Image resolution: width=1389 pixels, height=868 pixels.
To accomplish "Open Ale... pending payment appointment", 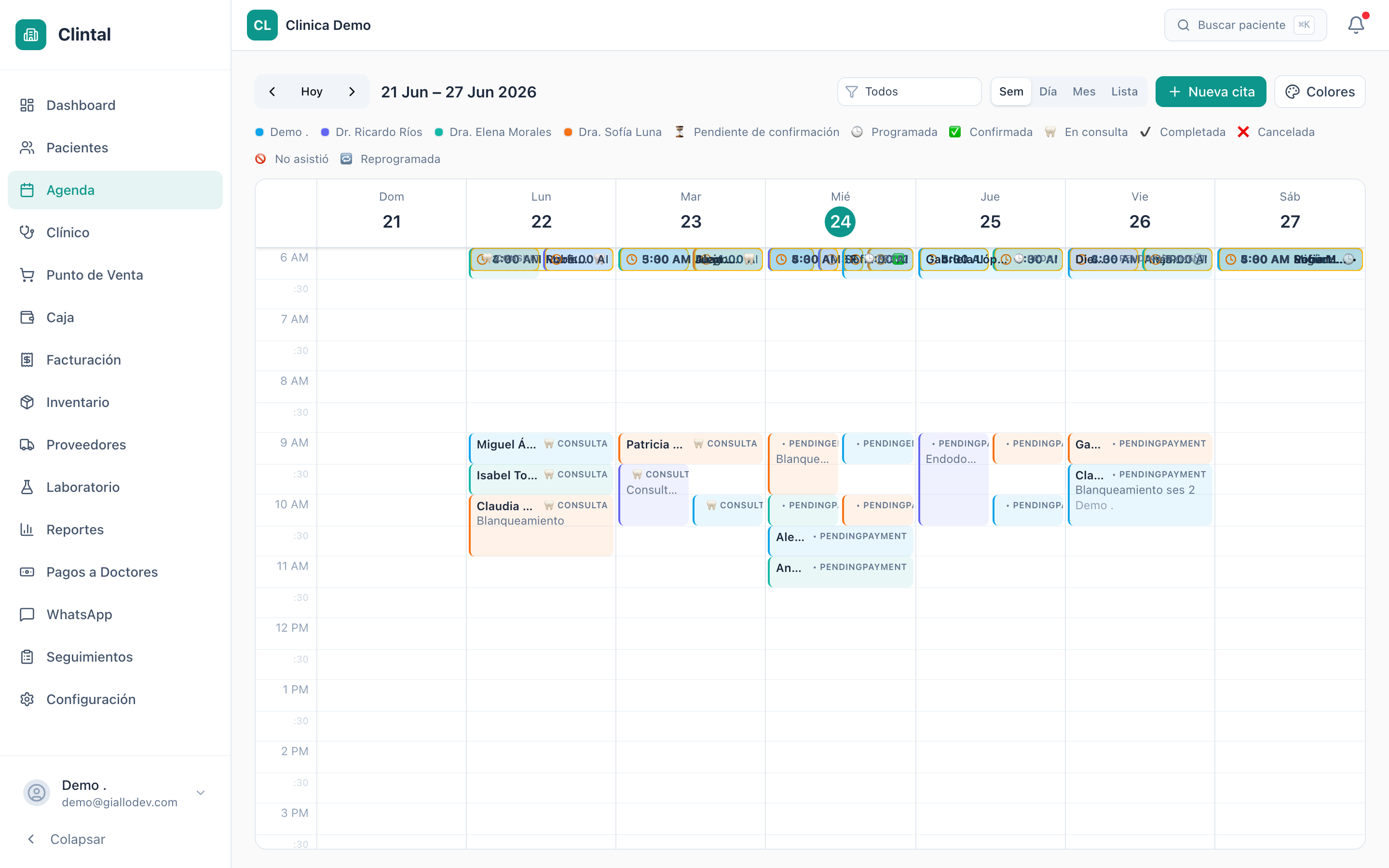I will tap(840, 540).
